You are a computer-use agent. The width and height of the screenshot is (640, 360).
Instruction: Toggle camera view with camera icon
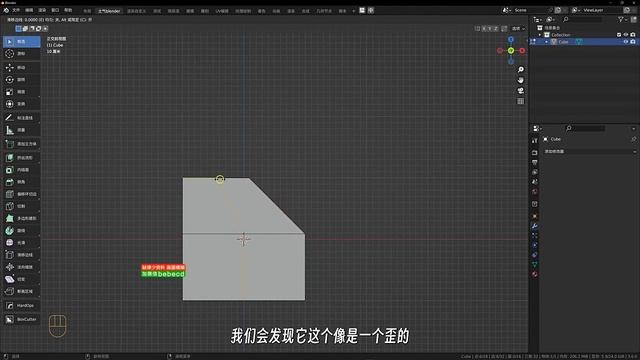click(x=521, y=91)
